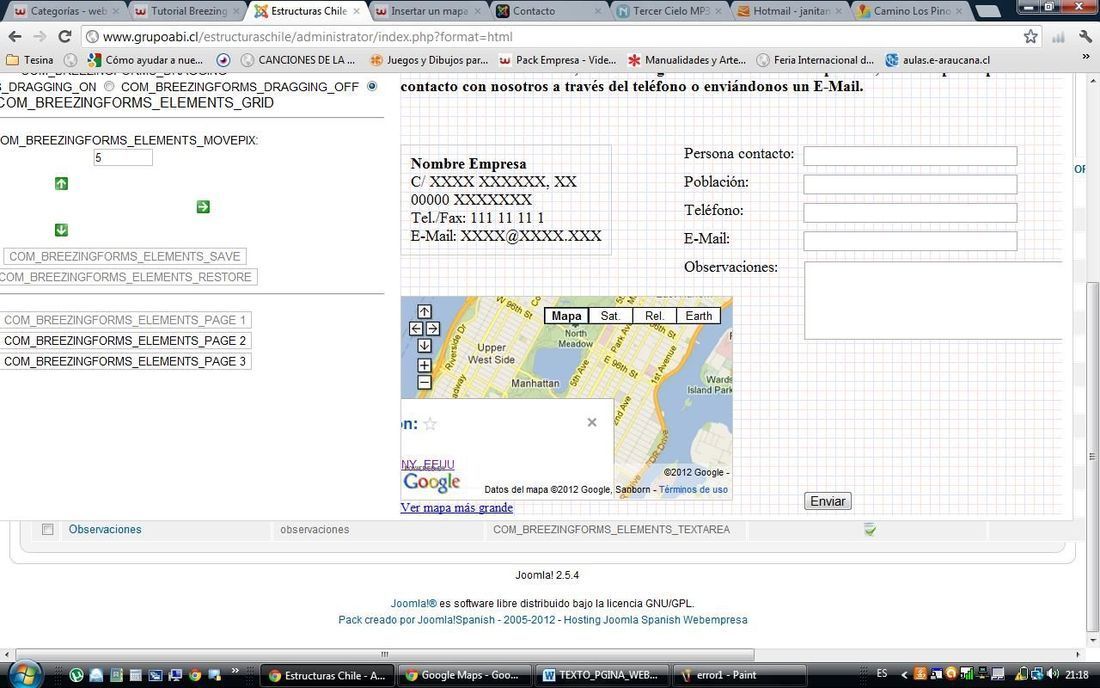Image resolution: width=1100 pixels, height=688 pixels.
Task: Close the Estructuras Chile tab
Action: [356, 11]
